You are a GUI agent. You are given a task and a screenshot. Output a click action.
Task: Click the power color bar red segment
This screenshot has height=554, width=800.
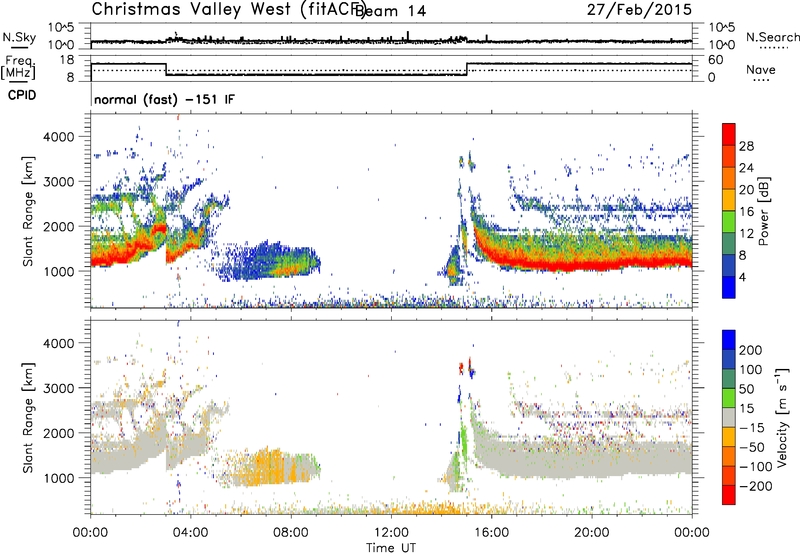click(x=729, y=134)
